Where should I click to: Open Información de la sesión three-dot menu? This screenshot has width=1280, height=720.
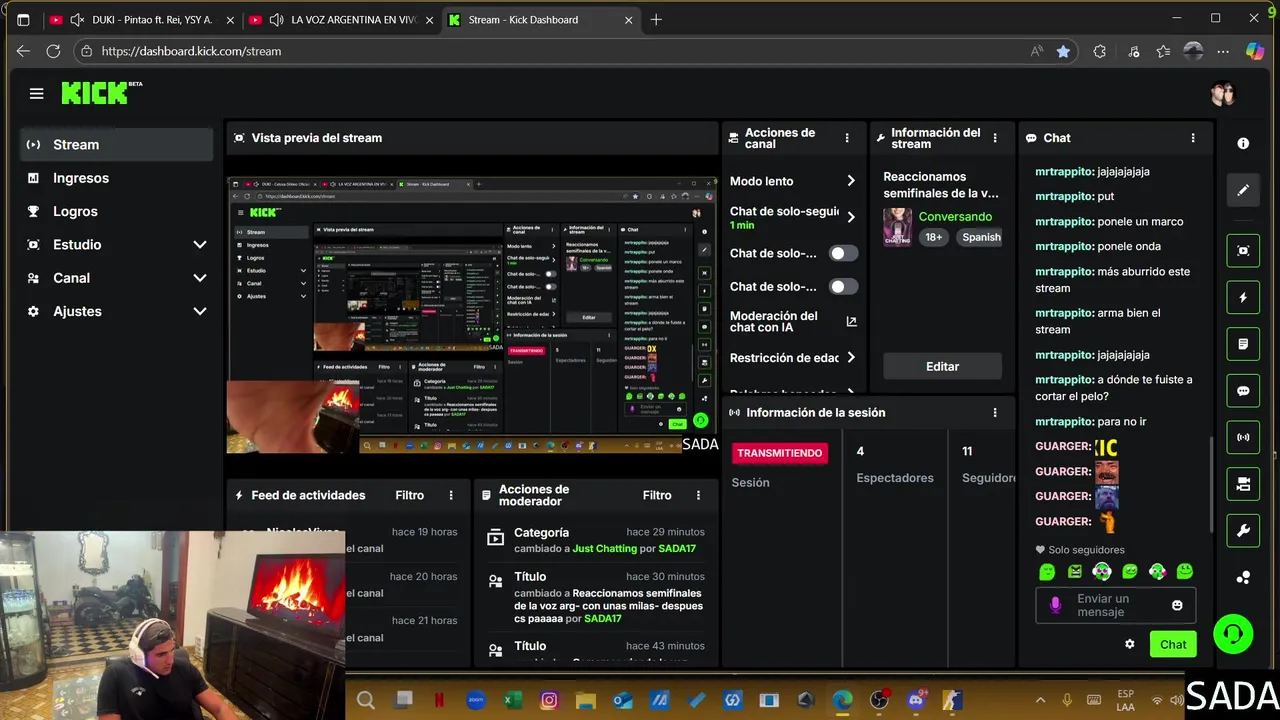coord(994,412)
